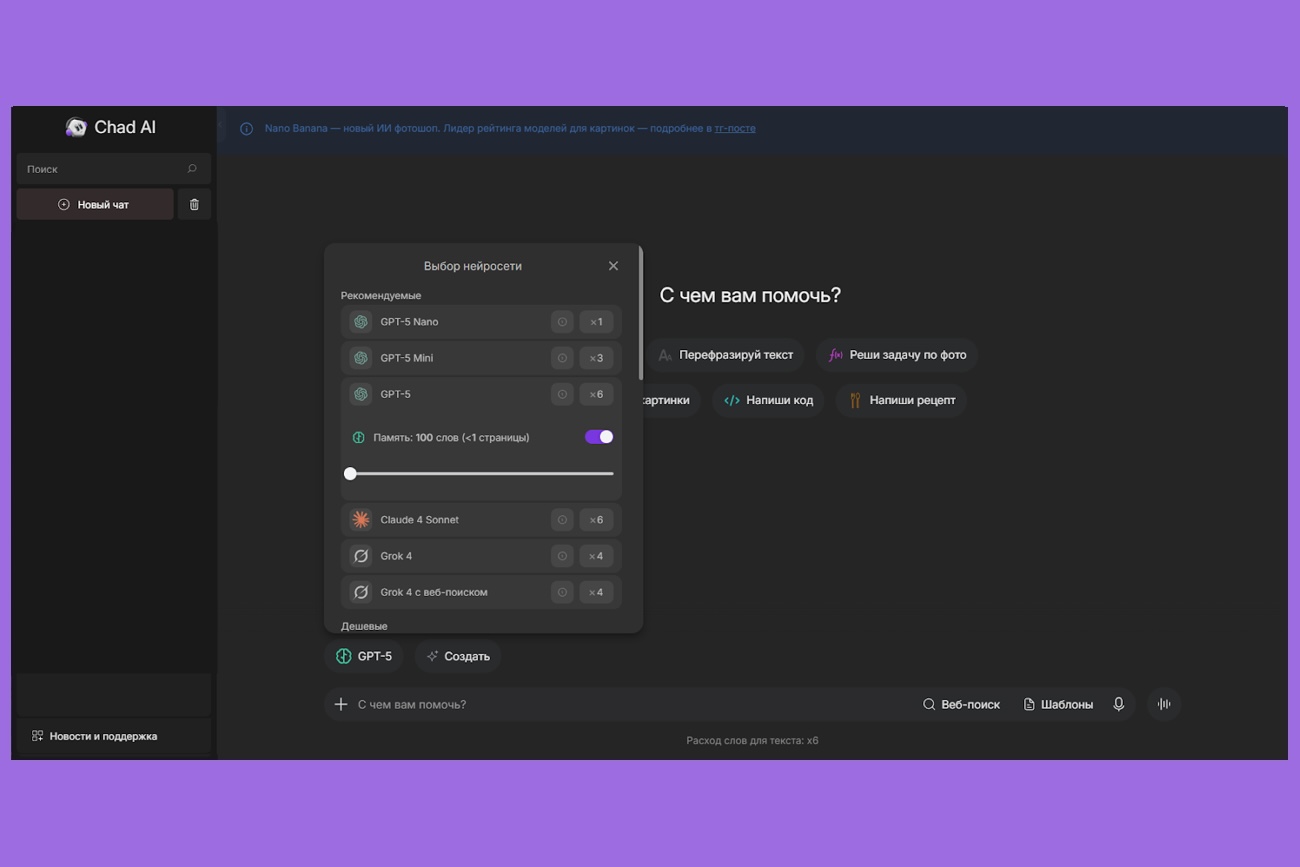Screen dimensions: 1300x867
Task: Click the memory size slider handle
Action: tap(350, 473)
